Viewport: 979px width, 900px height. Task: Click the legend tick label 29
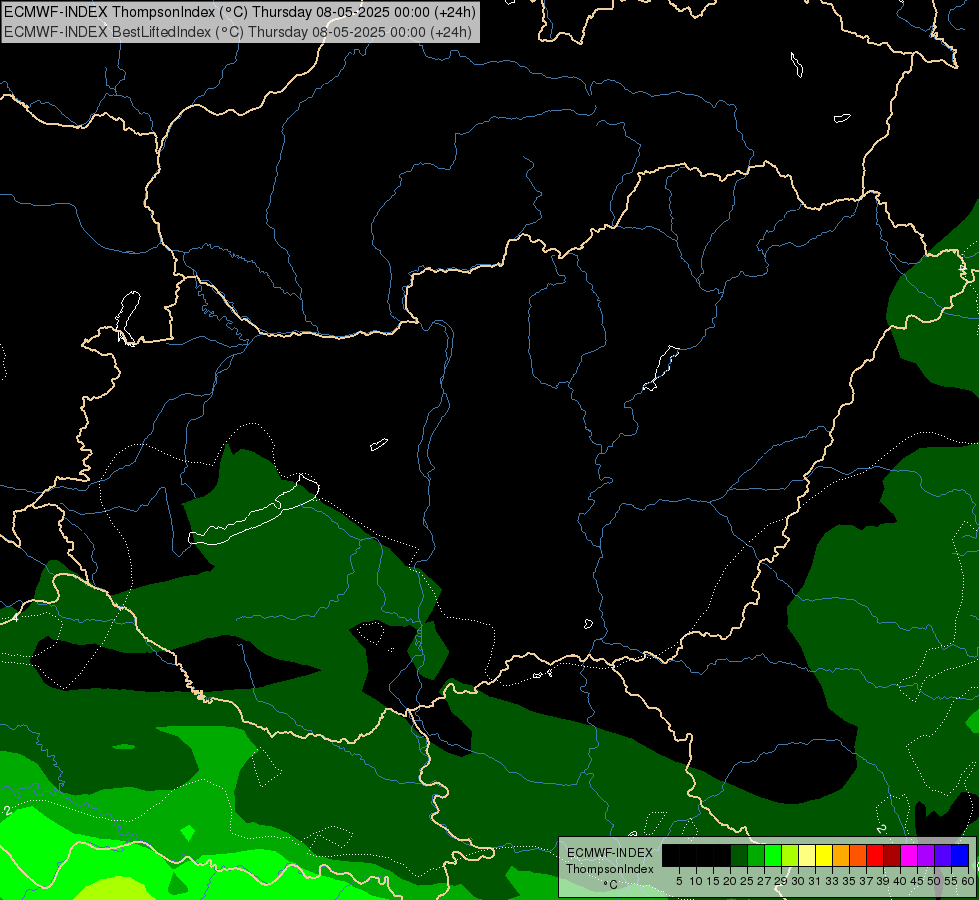pyautogui.click(x=781, y=881)
